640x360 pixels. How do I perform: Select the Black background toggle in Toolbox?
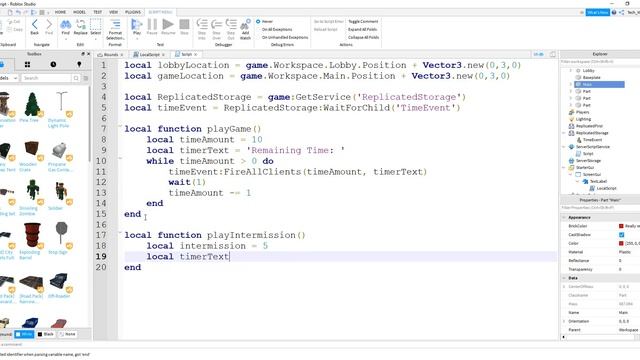(x=45, y=334)
